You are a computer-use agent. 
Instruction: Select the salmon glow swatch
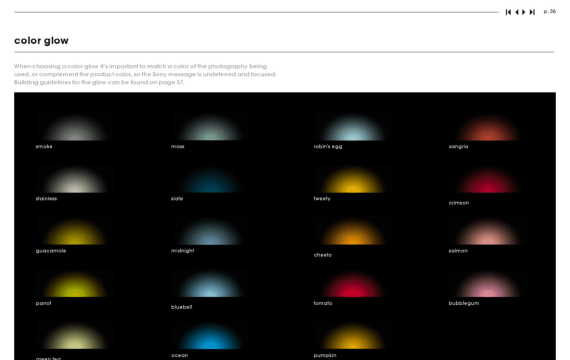pyautogui.click(x=487, y=232)
